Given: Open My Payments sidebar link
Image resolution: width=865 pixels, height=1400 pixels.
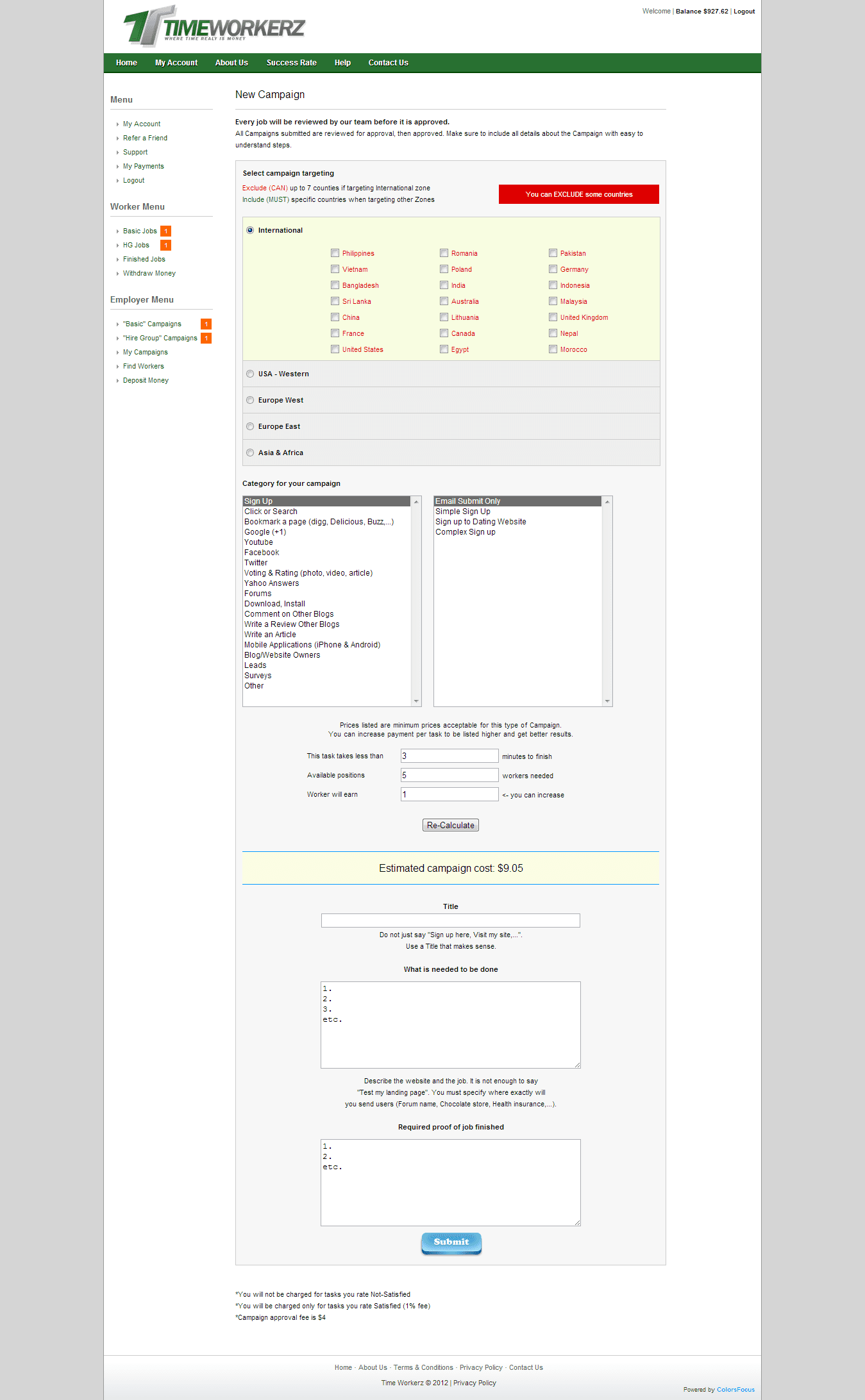Looking at the screenshot, I should (144, 167).
